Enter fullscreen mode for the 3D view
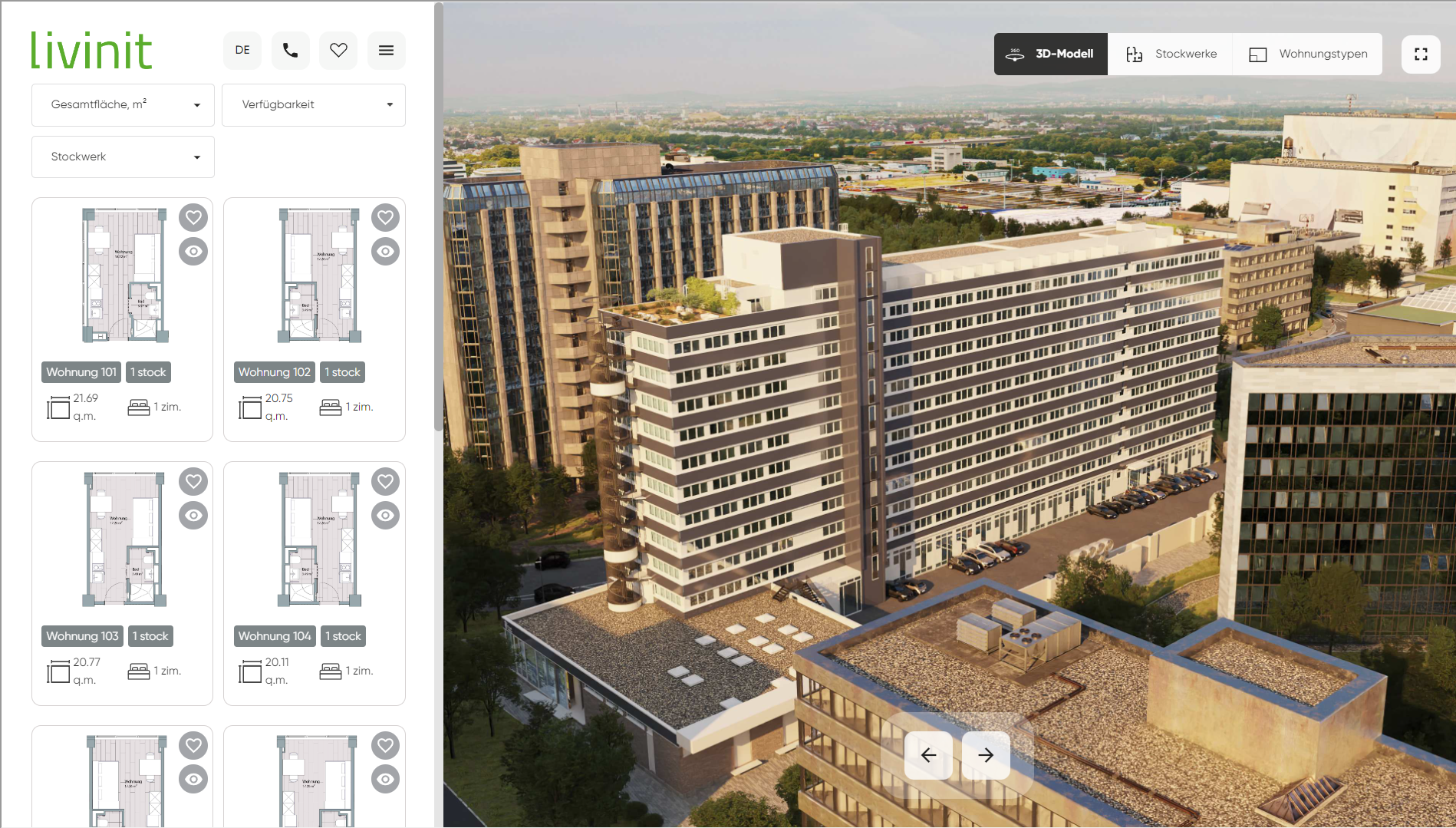The width and height of the screenshot is (1456, 828). tap(1421, 54)
